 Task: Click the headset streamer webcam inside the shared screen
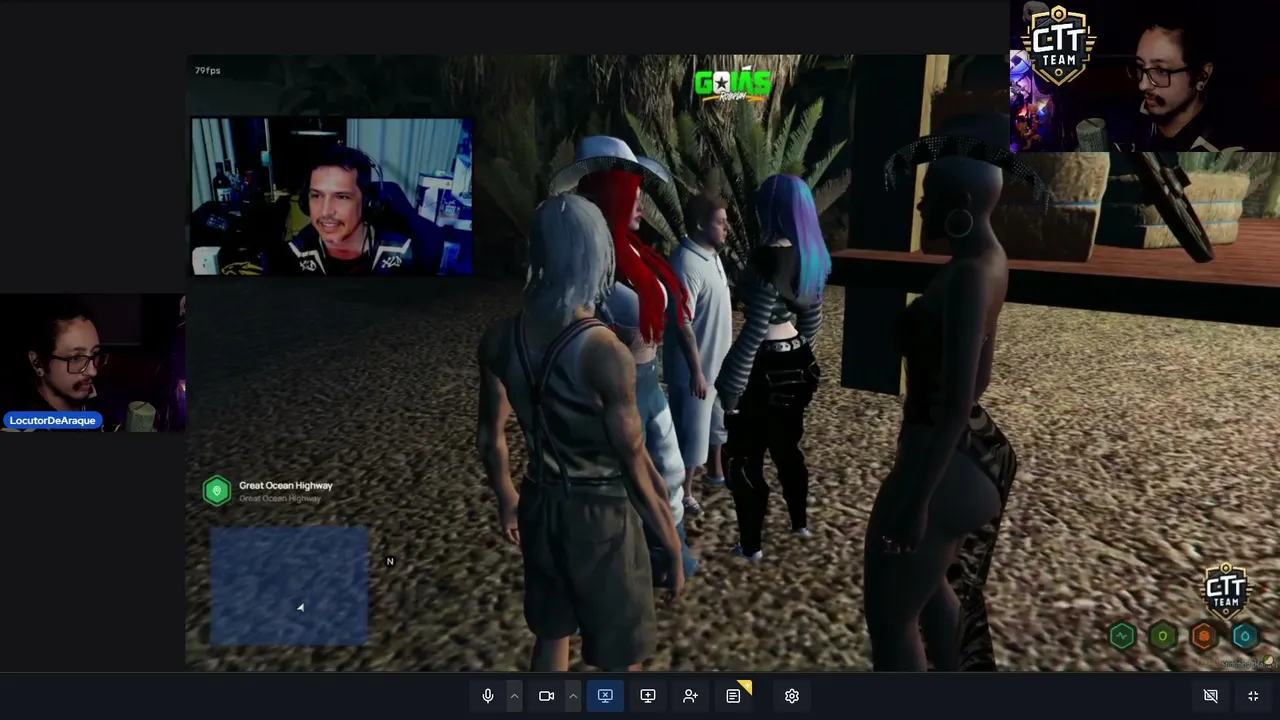pos(332,196)
